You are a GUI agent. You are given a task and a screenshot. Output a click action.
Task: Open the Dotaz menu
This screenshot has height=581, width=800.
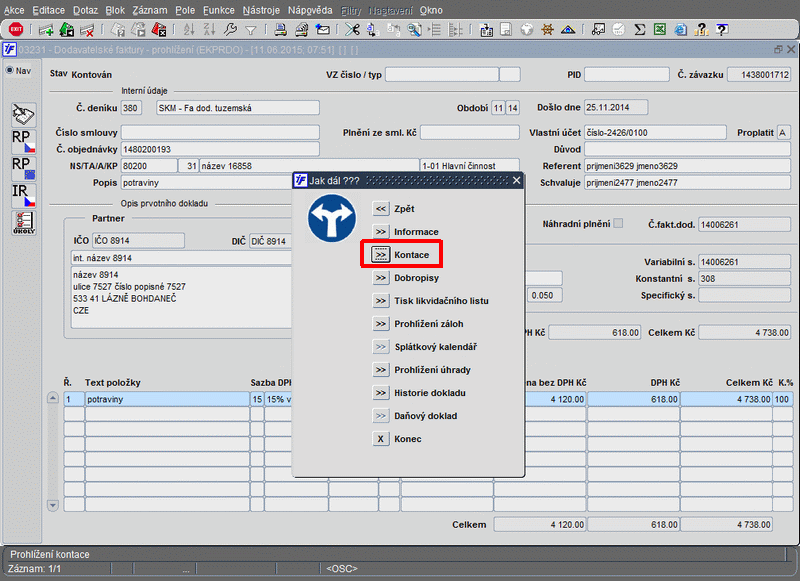point(85,10)
